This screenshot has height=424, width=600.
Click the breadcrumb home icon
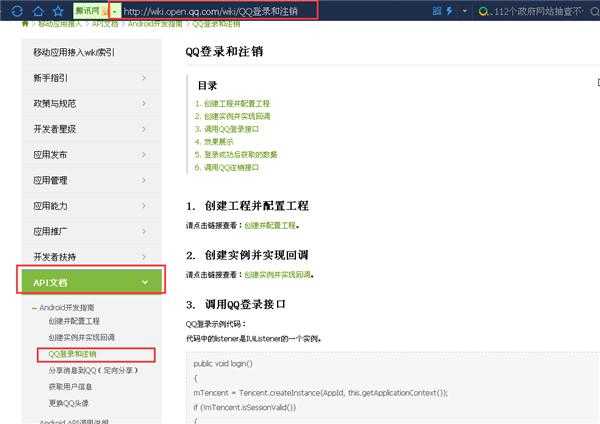(x=25, y=24)
